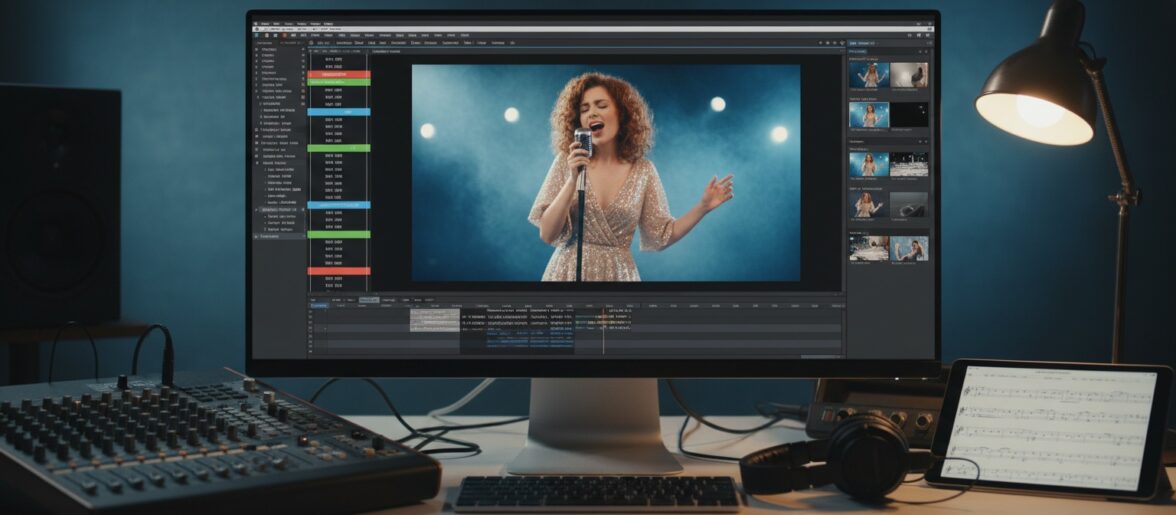Open the thumbnail of person in white room

[909, 75]
